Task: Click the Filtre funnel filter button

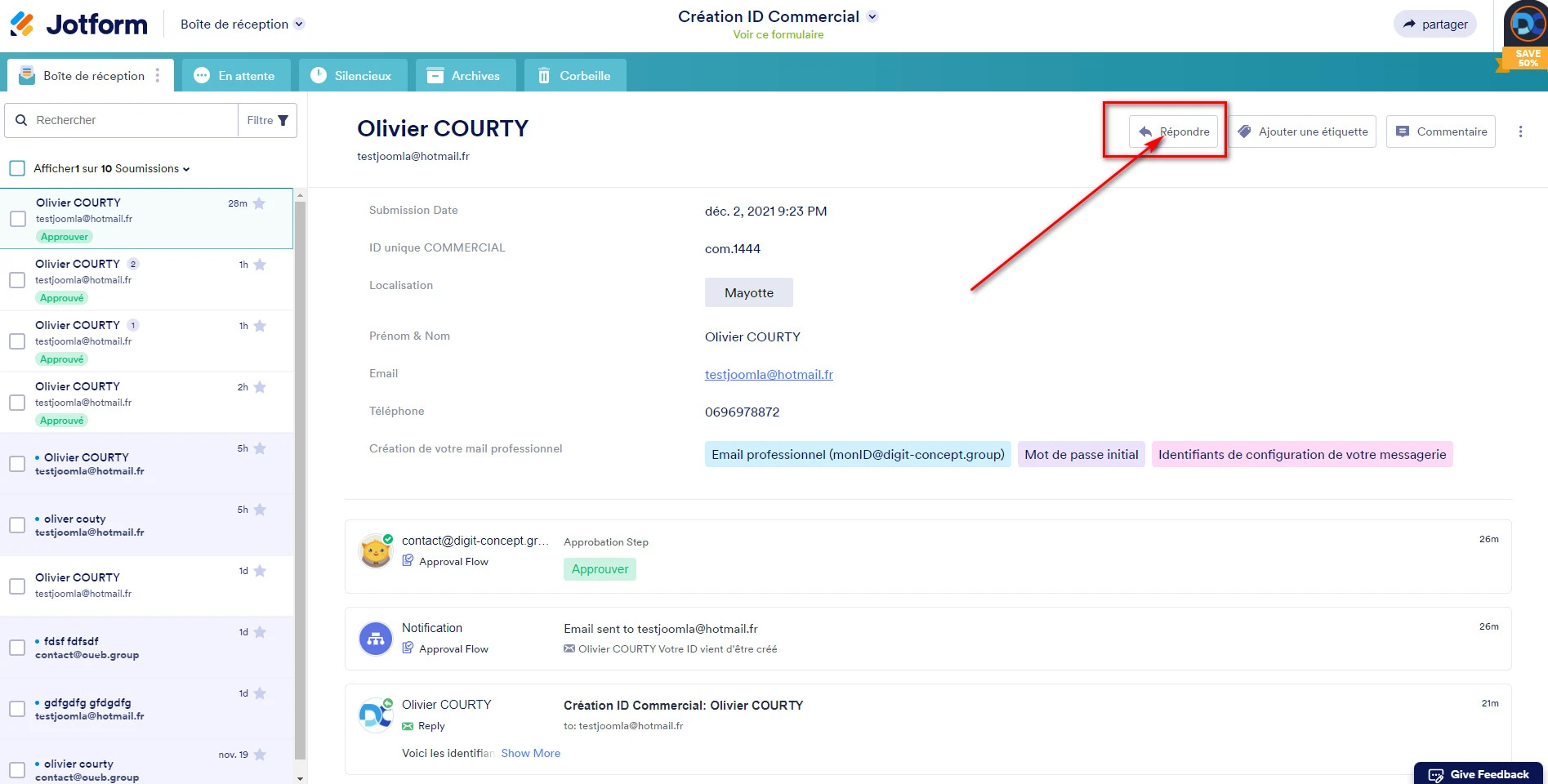Action: (x=268, y=120)
